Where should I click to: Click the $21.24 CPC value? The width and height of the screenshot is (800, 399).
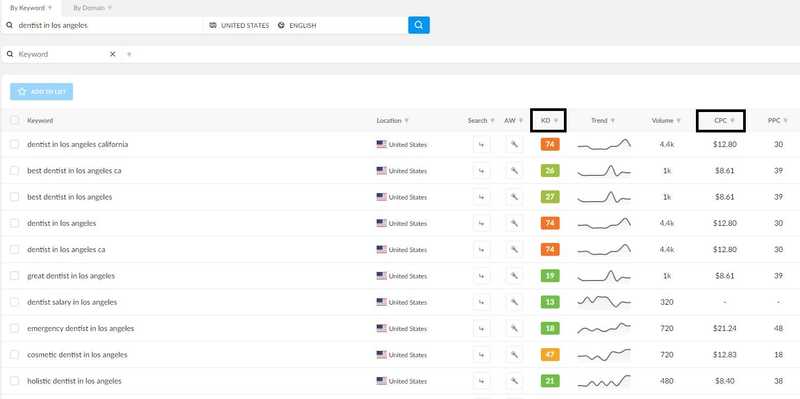[725, 329]
